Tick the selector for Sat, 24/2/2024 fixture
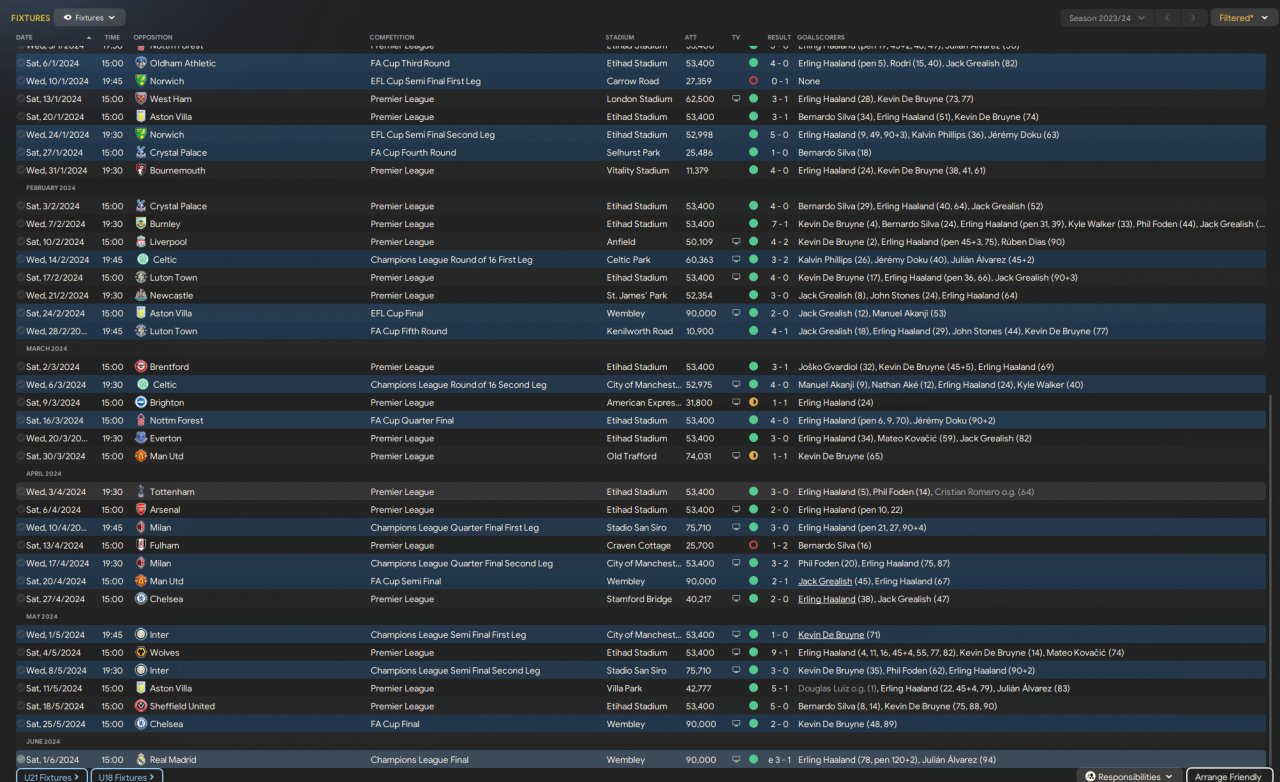This screenshot has width=1280, height=782. click(20, 313)
